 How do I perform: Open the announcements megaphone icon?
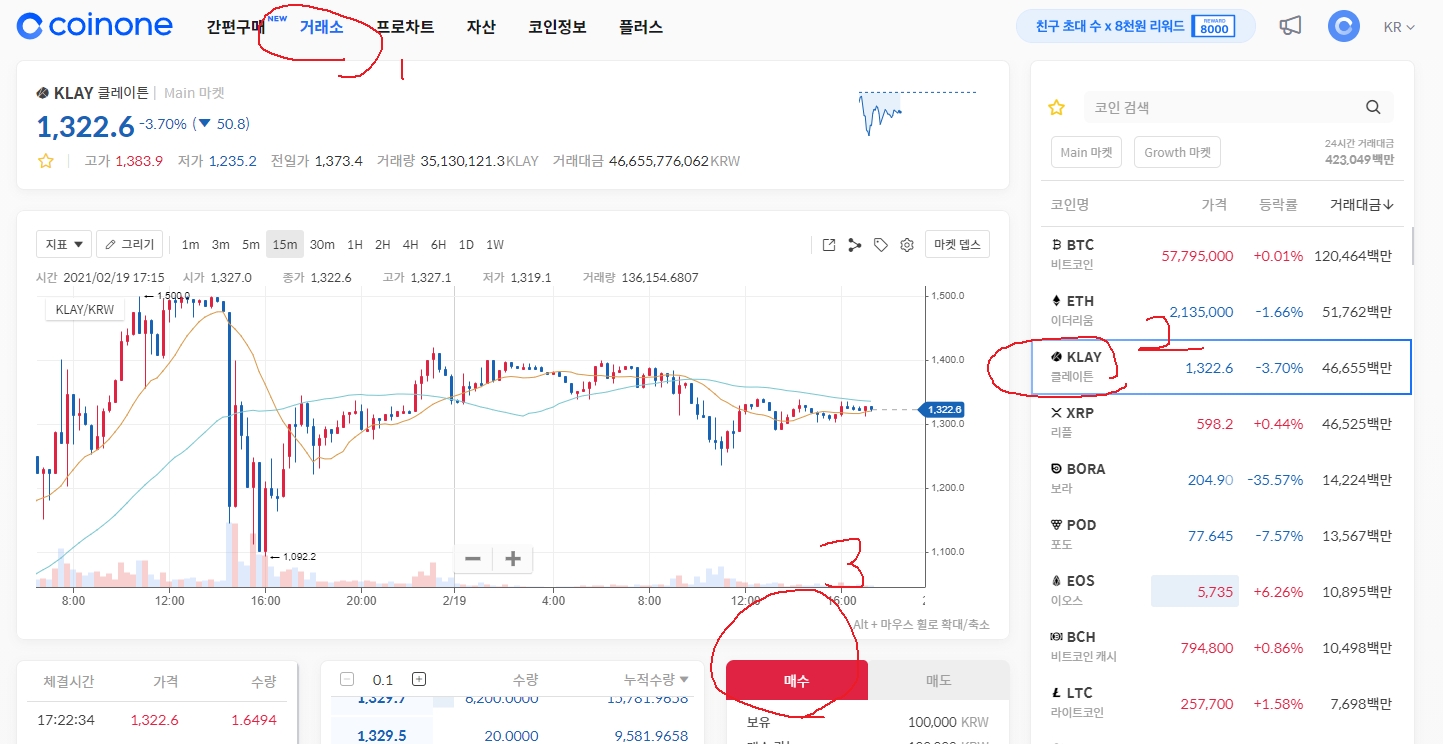pyautogui.click(x=1290, y=26)
